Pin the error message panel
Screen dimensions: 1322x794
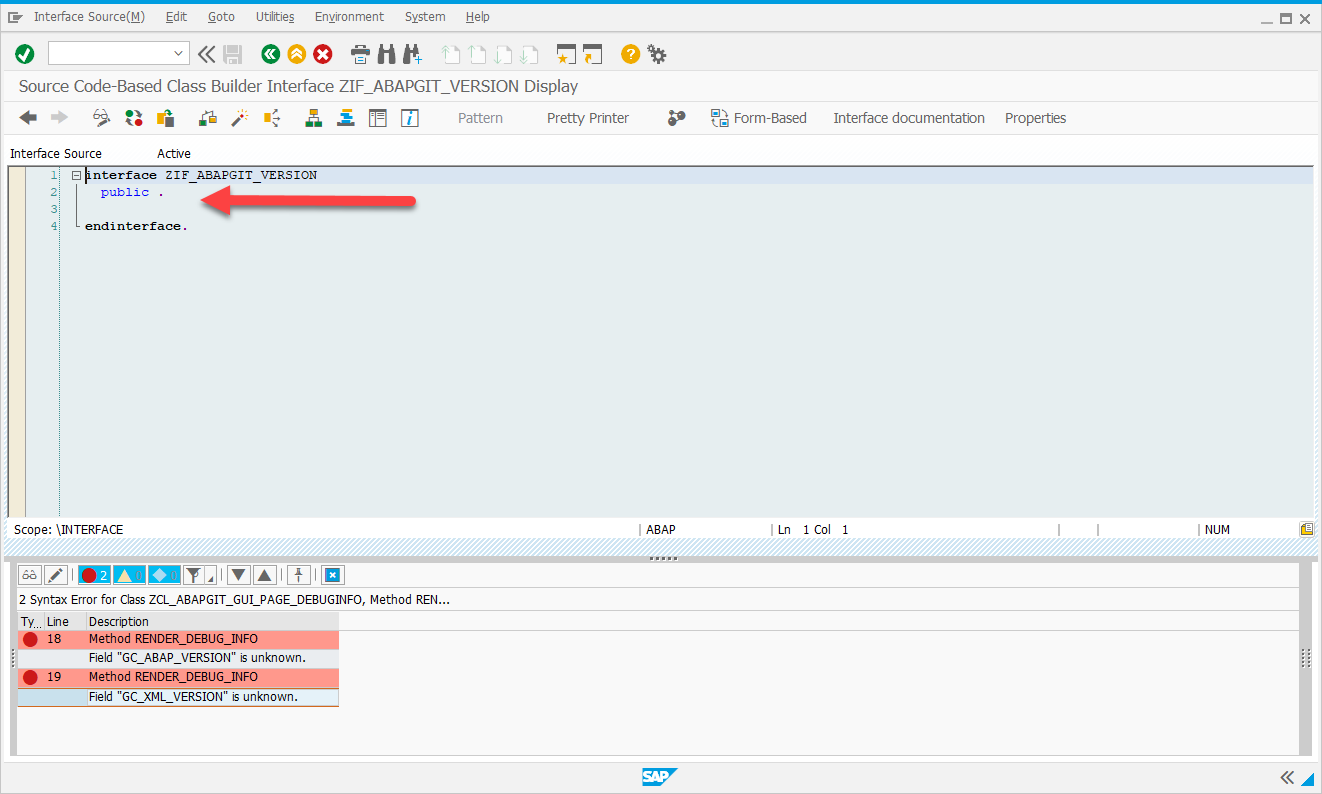click(297, 575)
